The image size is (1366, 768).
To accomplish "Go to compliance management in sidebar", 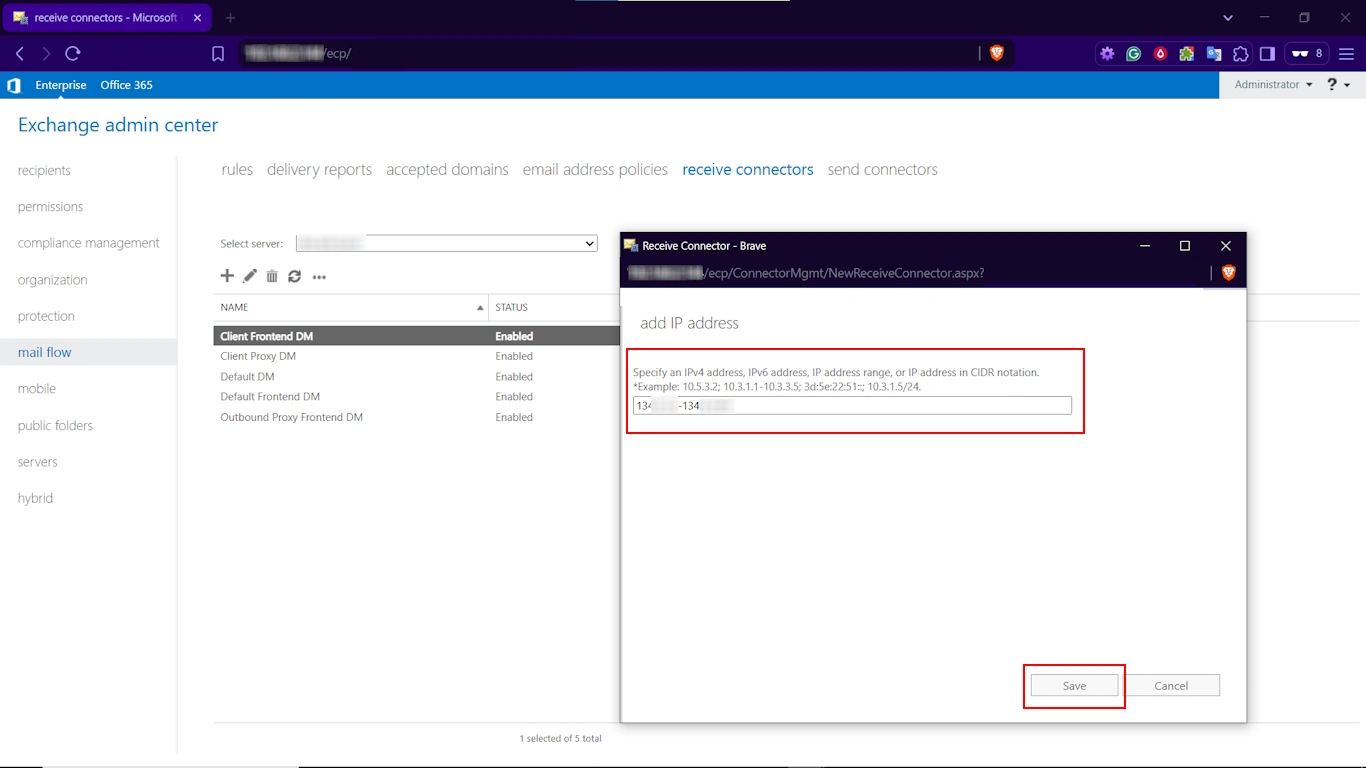I will 88,243.
